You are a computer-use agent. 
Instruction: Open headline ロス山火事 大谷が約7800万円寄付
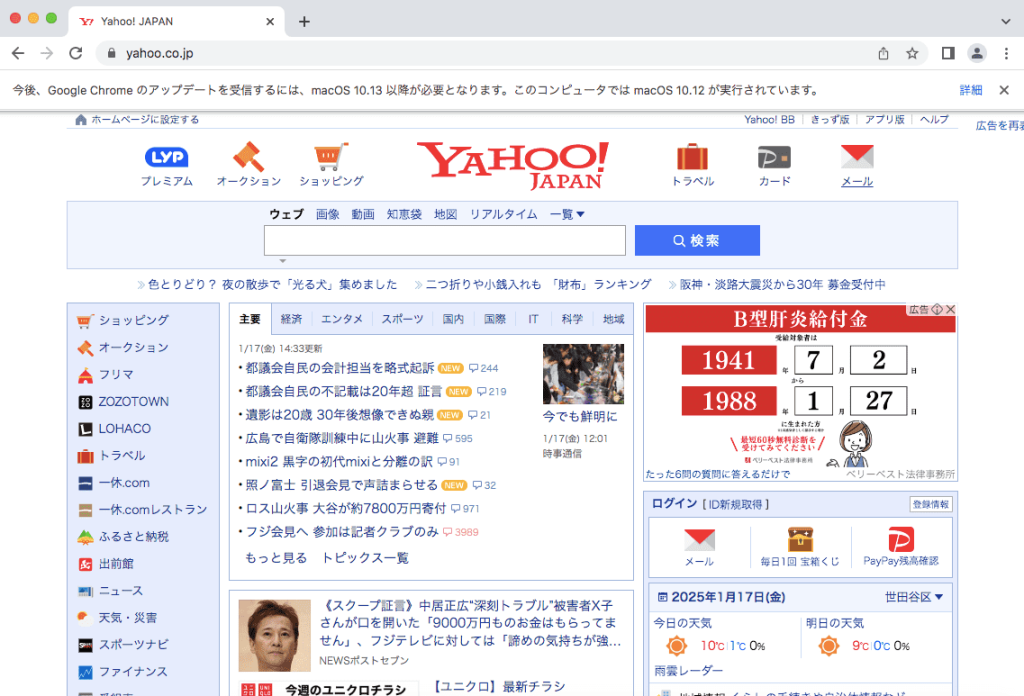point(345,509)
